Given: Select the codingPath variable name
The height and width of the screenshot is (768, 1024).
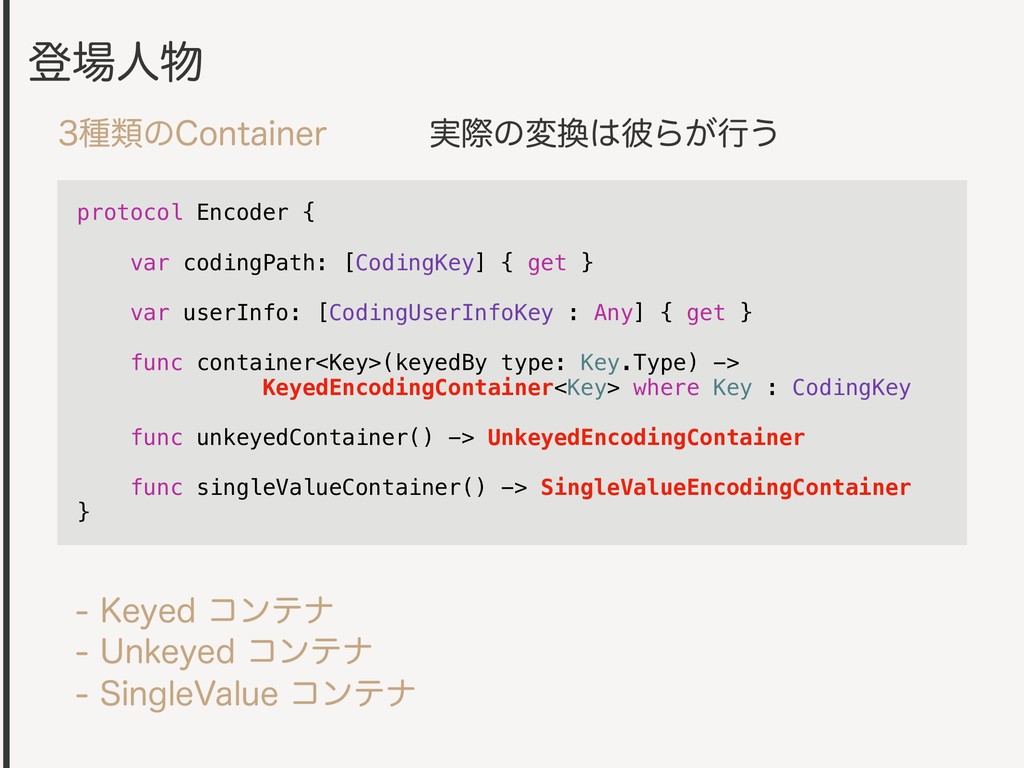Looking at the screenshot, I should 248,263.
